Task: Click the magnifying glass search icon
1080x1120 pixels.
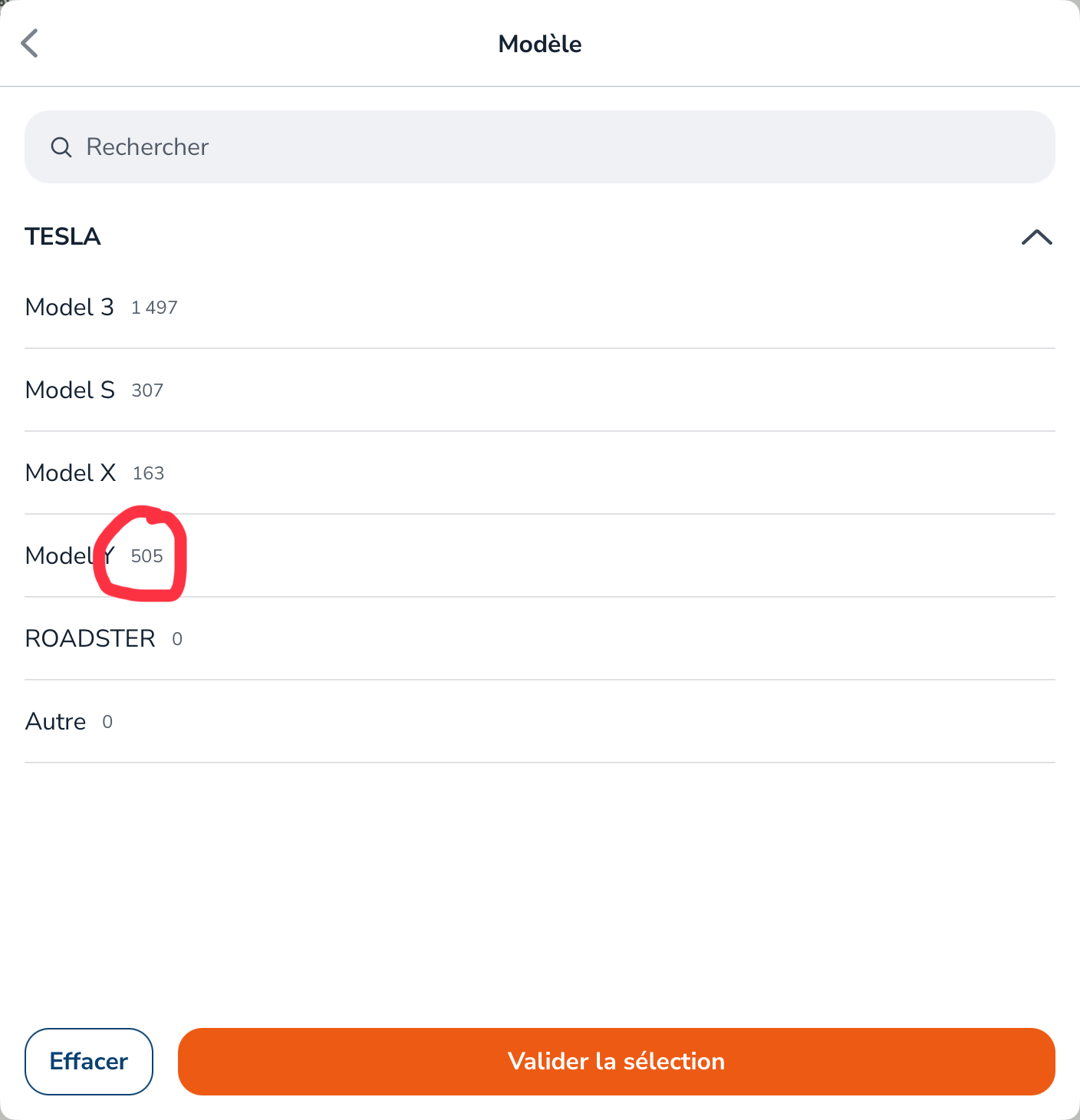Action: (x=61, y=147)
